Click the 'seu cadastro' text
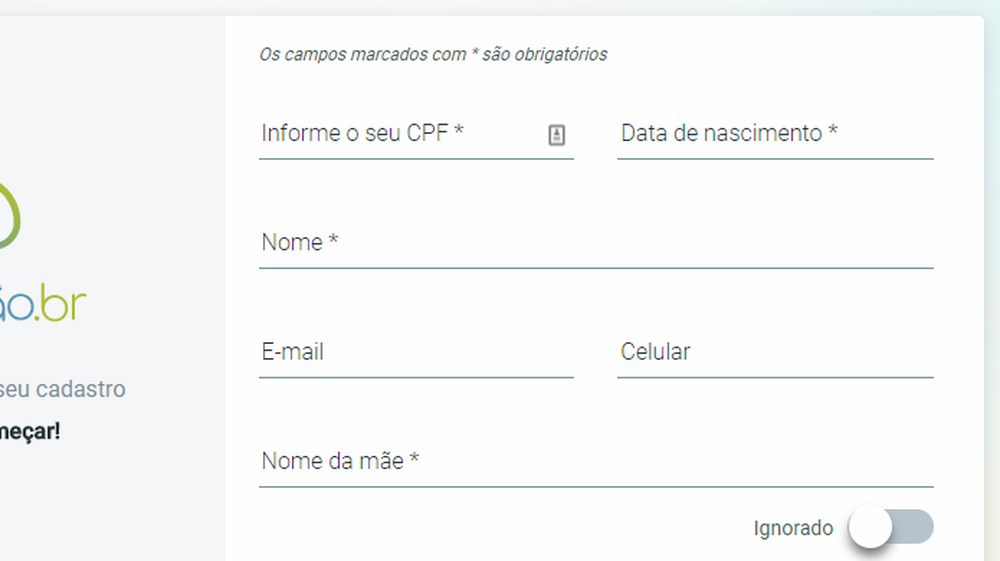Viewport: 1000px width, 561px height. [63, 389]
